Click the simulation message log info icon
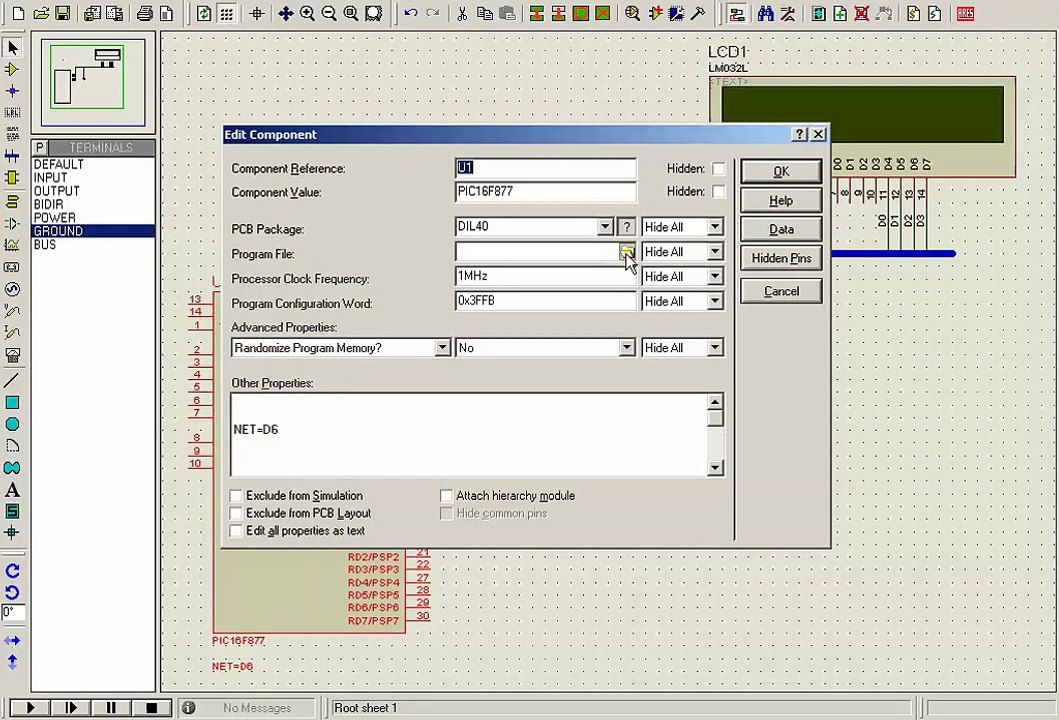The image size is (1059, 720). (188, 707)
